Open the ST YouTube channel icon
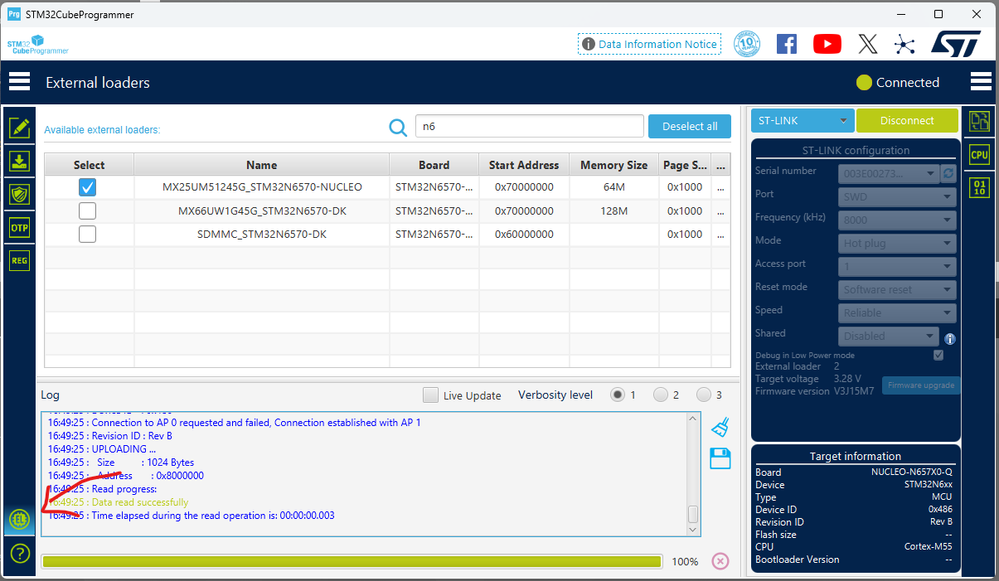This screenshot has height=581, width=999. click(827, 44)
